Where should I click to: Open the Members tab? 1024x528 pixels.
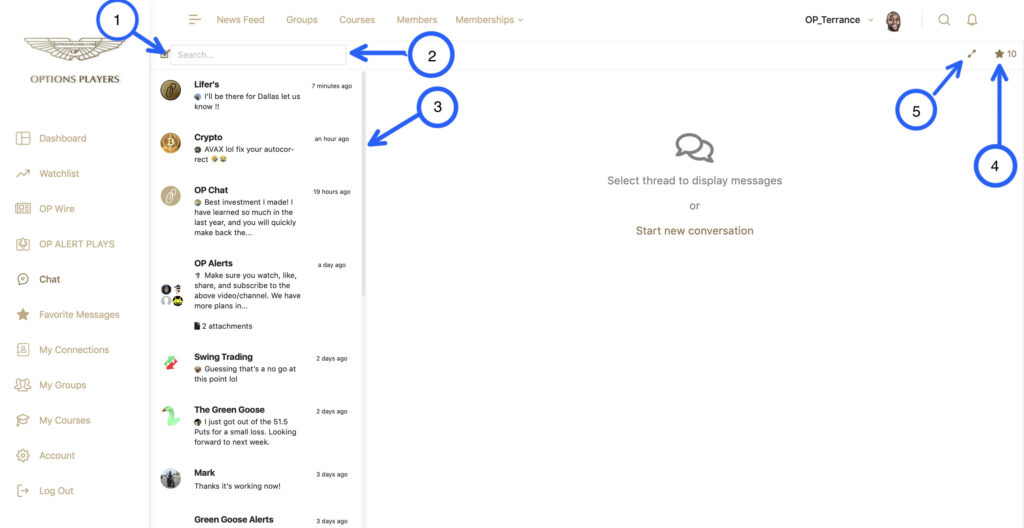coord(417,20)
